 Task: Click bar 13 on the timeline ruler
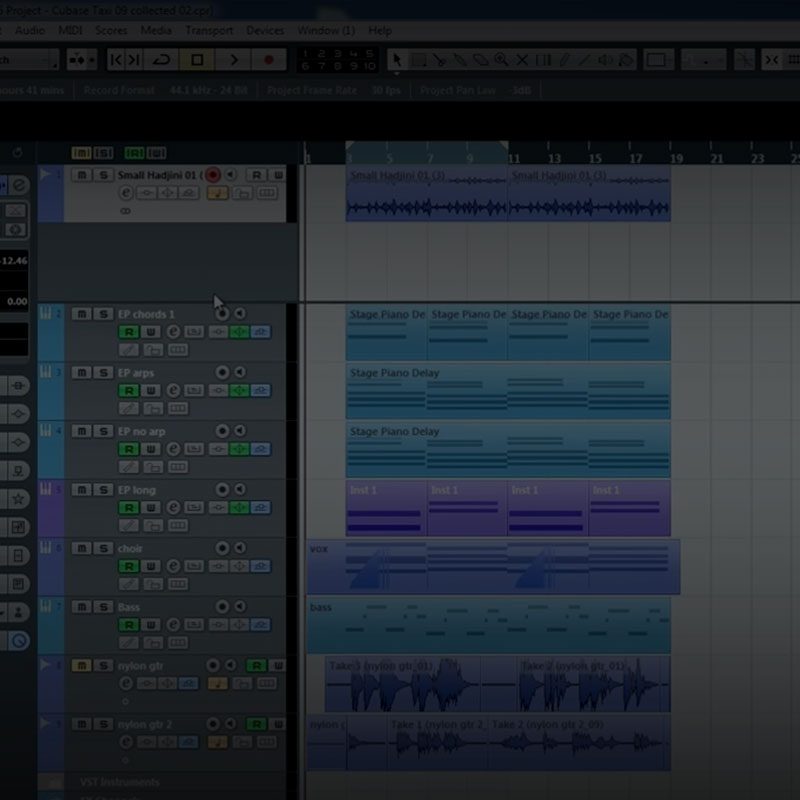tap(554, 159)
